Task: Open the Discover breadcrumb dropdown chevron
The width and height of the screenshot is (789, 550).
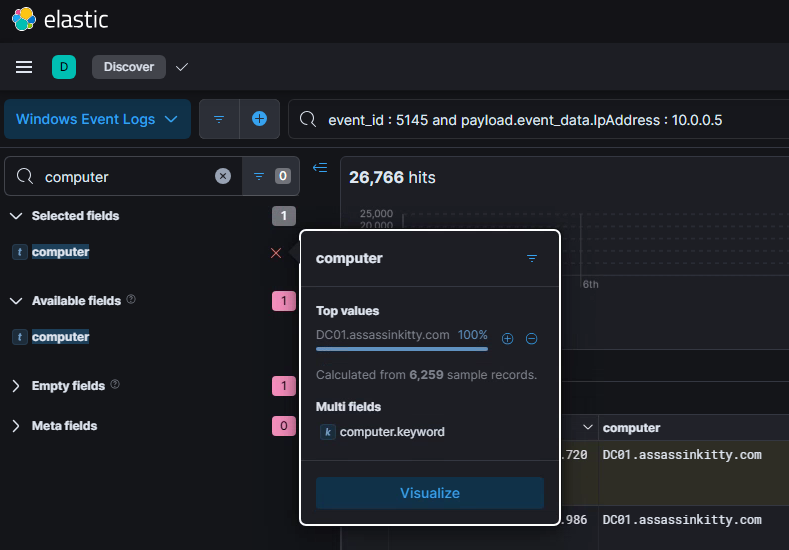Action: [x=182, y=67]
